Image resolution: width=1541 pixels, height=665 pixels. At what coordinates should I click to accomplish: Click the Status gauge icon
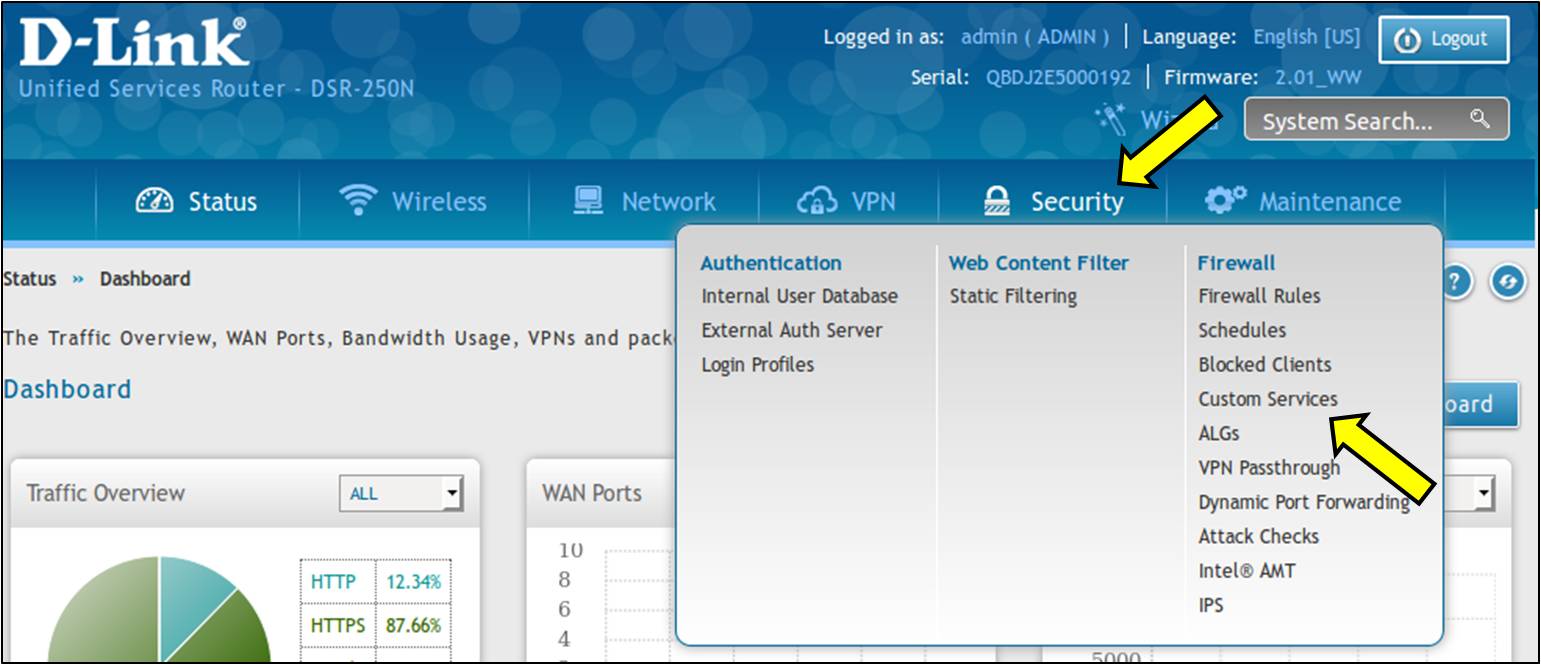(x=153, y=202)
